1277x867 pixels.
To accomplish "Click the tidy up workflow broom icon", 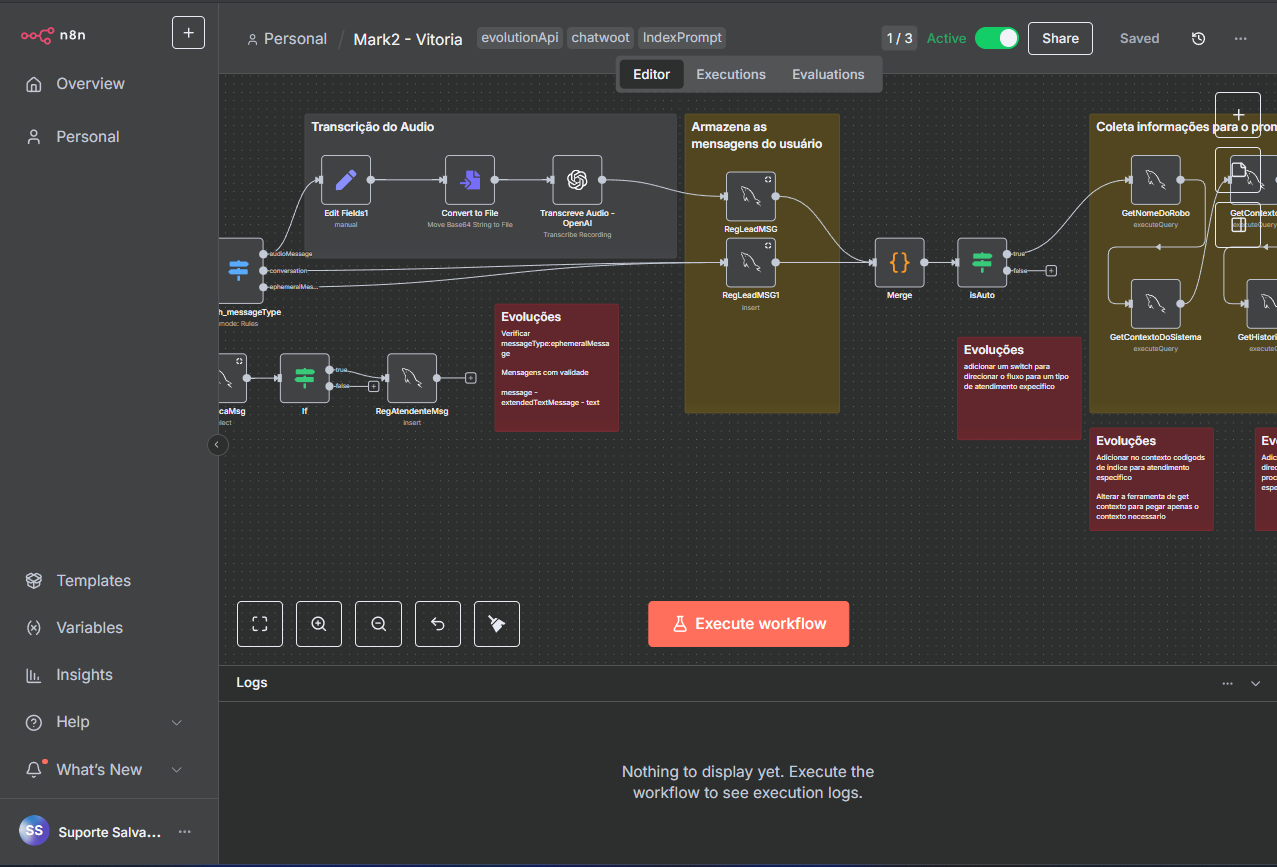I will point(497,624).
